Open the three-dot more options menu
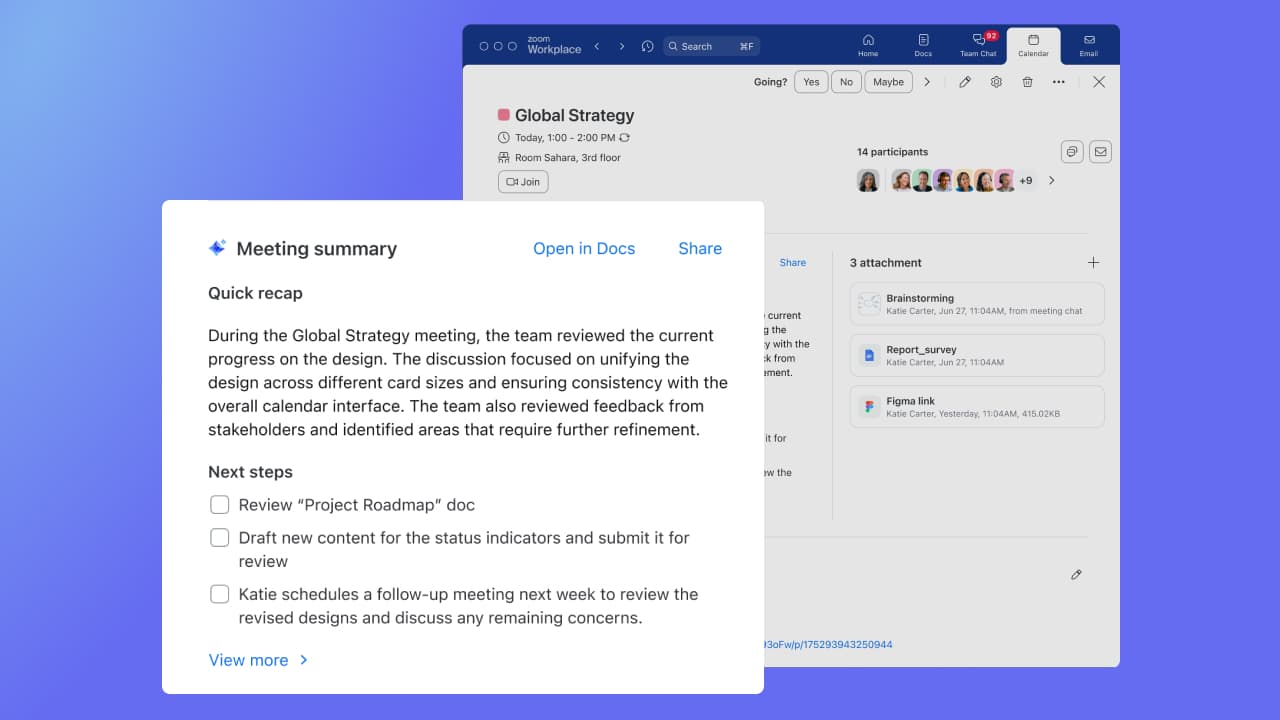The height and width of the screenshot is (720, 1280). click(1059, 82)
